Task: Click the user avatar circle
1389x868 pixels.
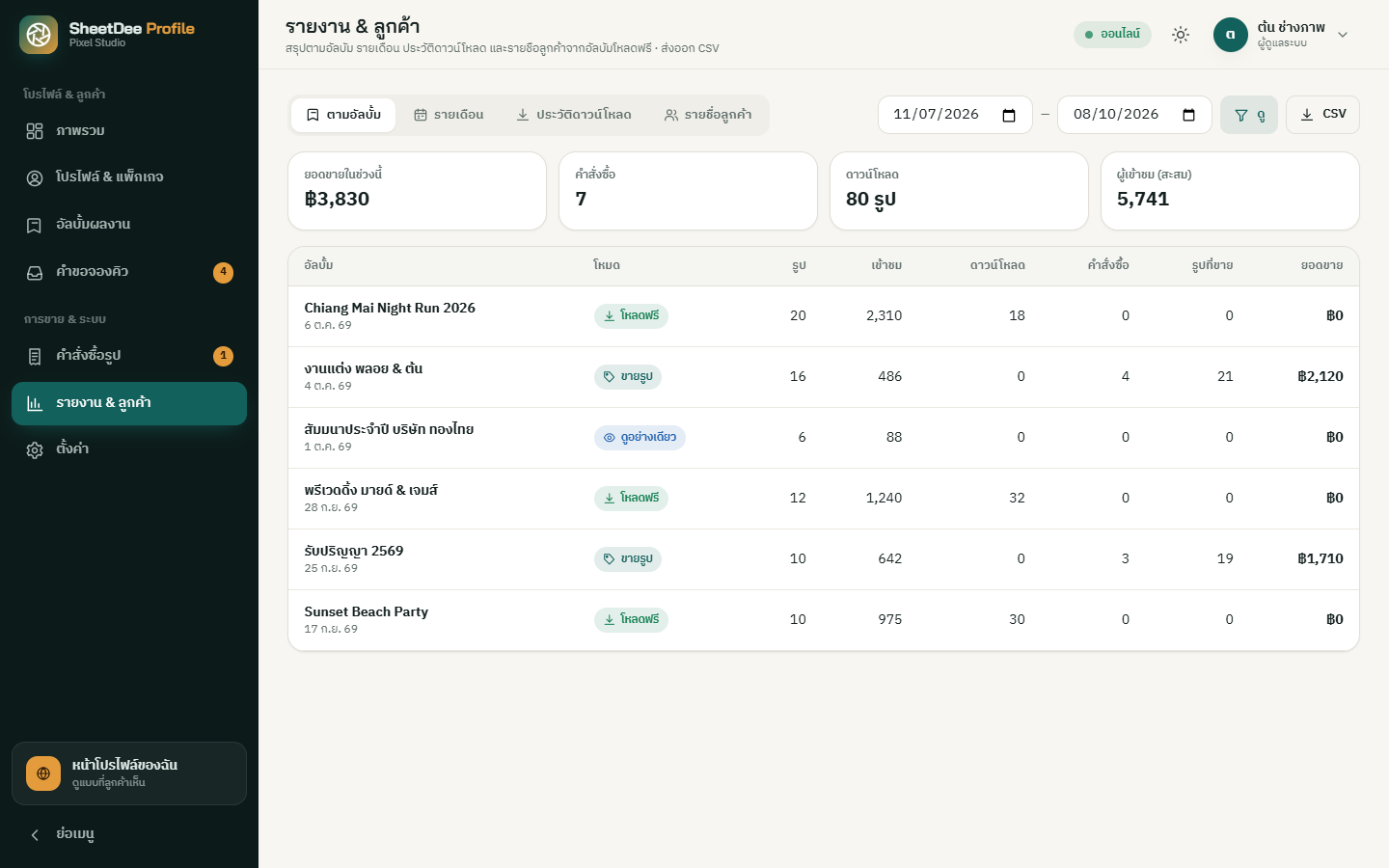Action: tap(1231, 35)
